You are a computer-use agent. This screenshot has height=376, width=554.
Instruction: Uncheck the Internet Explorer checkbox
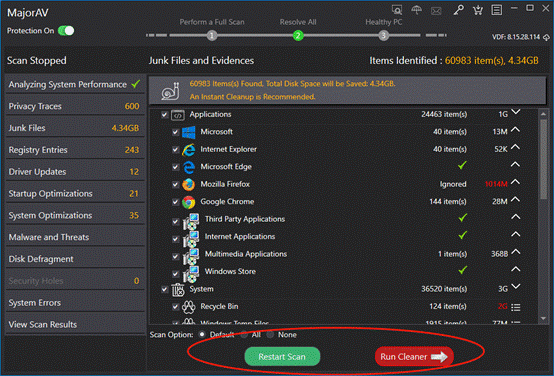[175, 149]
